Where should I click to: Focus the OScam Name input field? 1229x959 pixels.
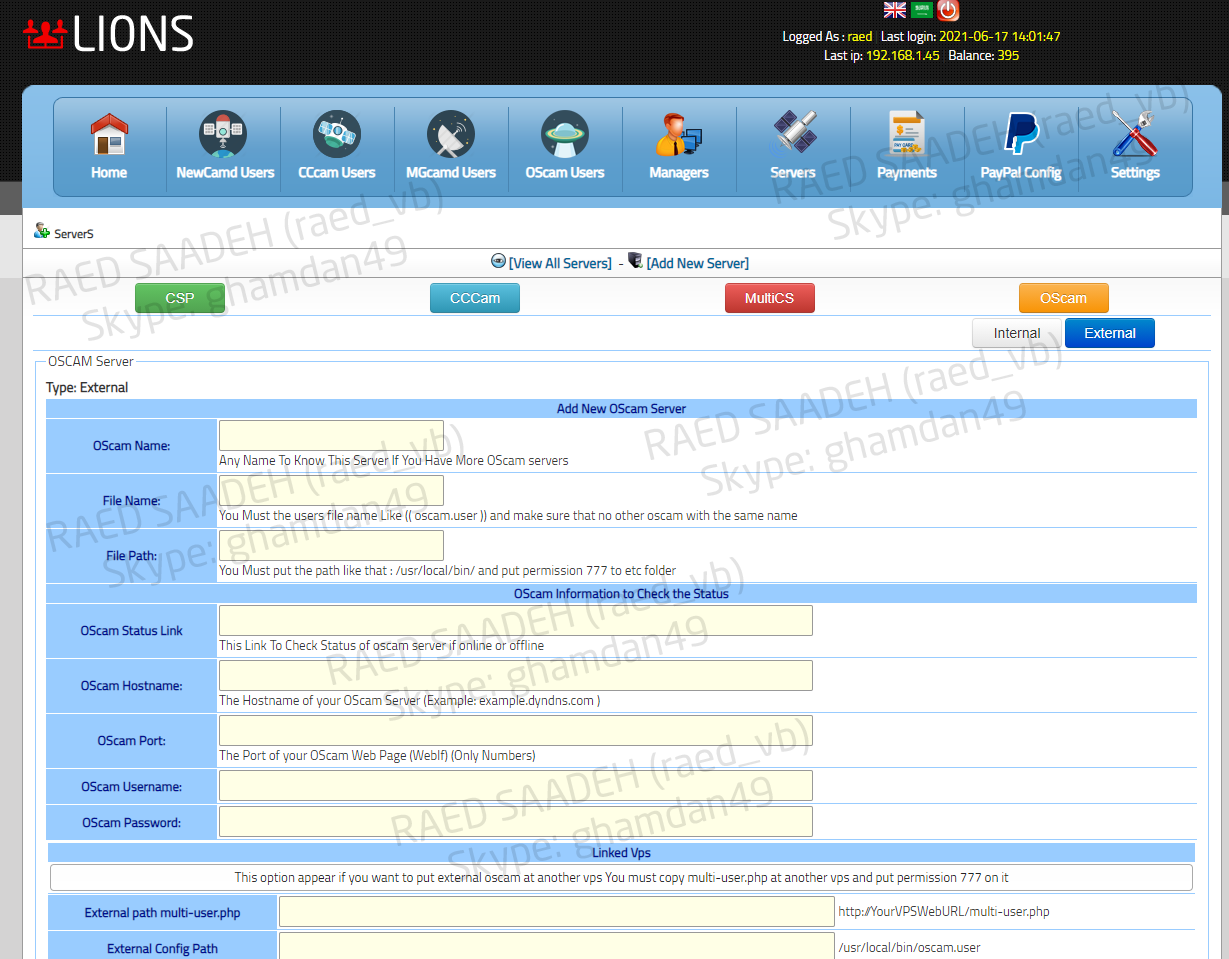coord(331,436)
